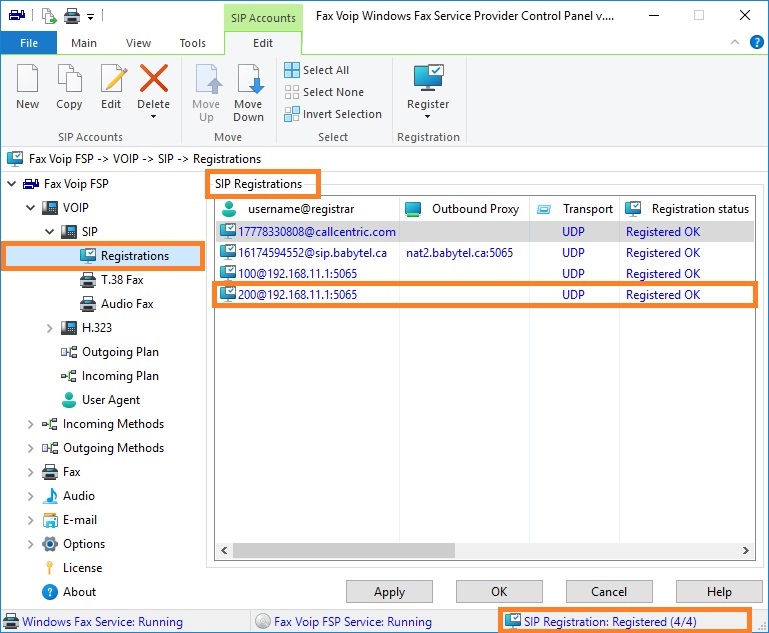Collapse the VOIP tree node

[31, 208]
